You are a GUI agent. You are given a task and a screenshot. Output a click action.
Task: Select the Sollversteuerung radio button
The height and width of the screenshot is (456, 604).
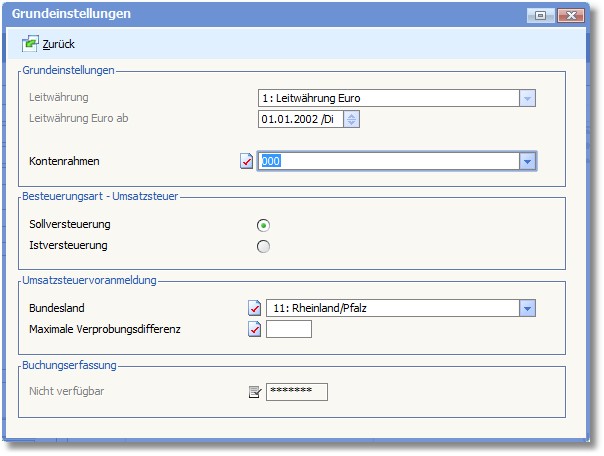click(x=263, y=224)
